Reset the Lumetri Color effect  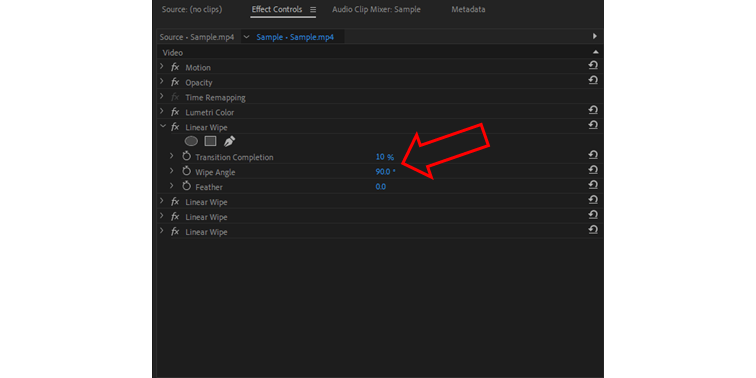[x=593, y=110]
